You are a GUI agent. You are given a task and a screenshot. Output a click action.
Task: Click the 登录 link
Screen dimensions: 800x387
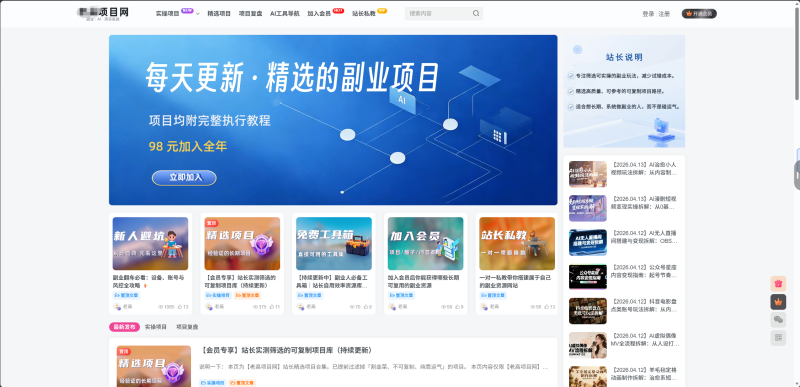tap(648, 14)
